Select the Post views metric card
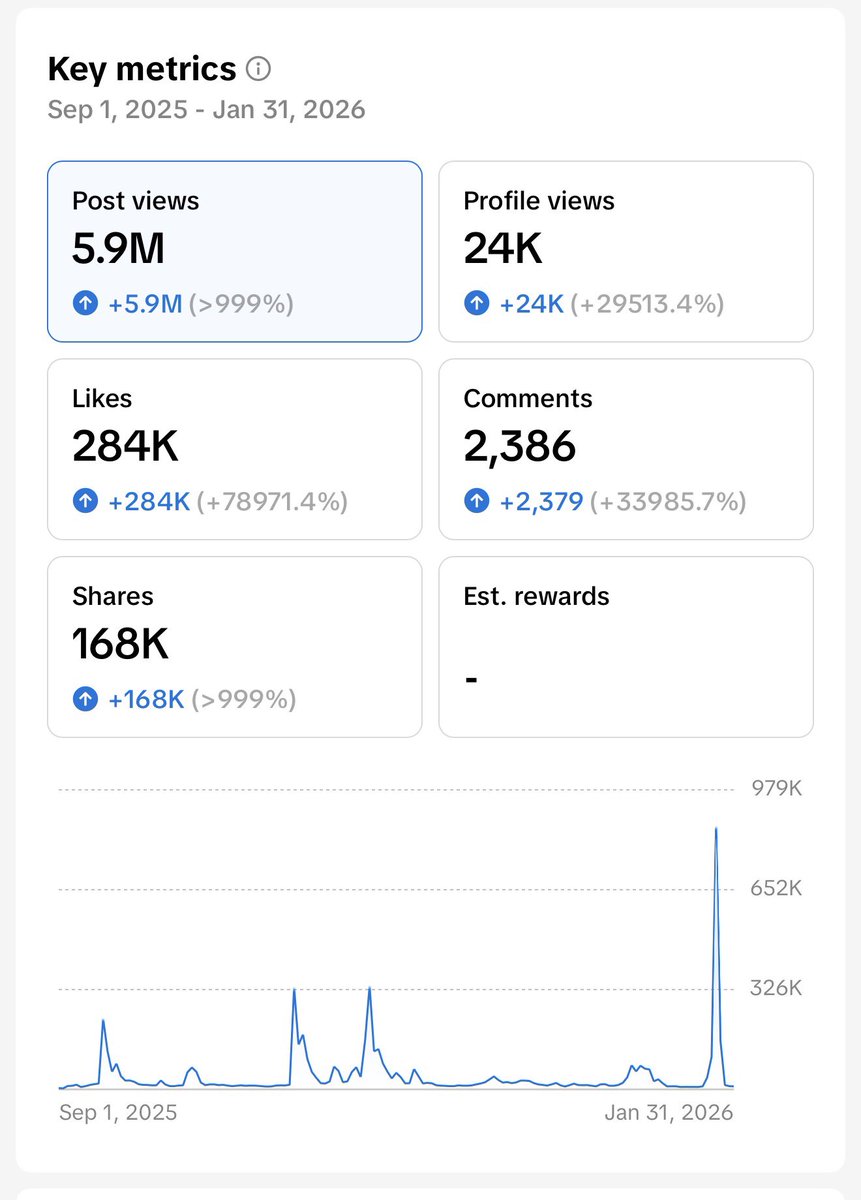Image resolution: width=861 pixels, height=1200 pixels. pos(235,252)
